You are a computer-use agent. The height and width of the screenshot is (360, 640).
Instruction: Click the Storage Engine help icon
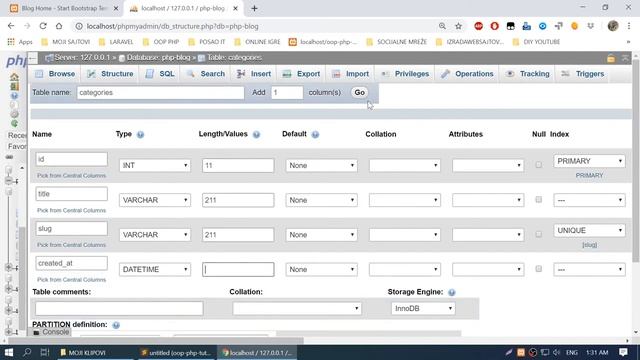(x=451, y=292)
